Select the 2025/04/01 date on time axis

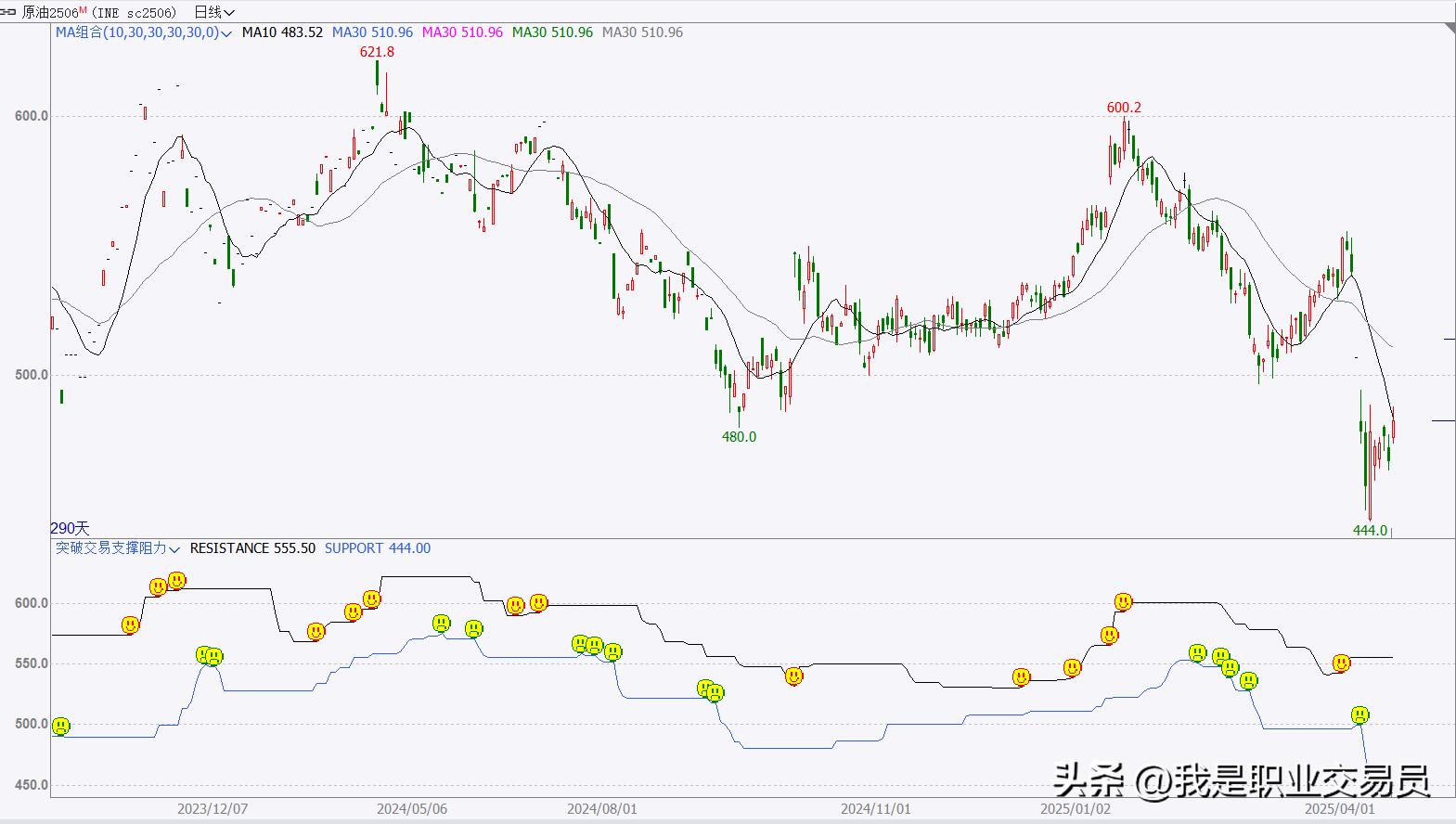(x=1340, y=809)
